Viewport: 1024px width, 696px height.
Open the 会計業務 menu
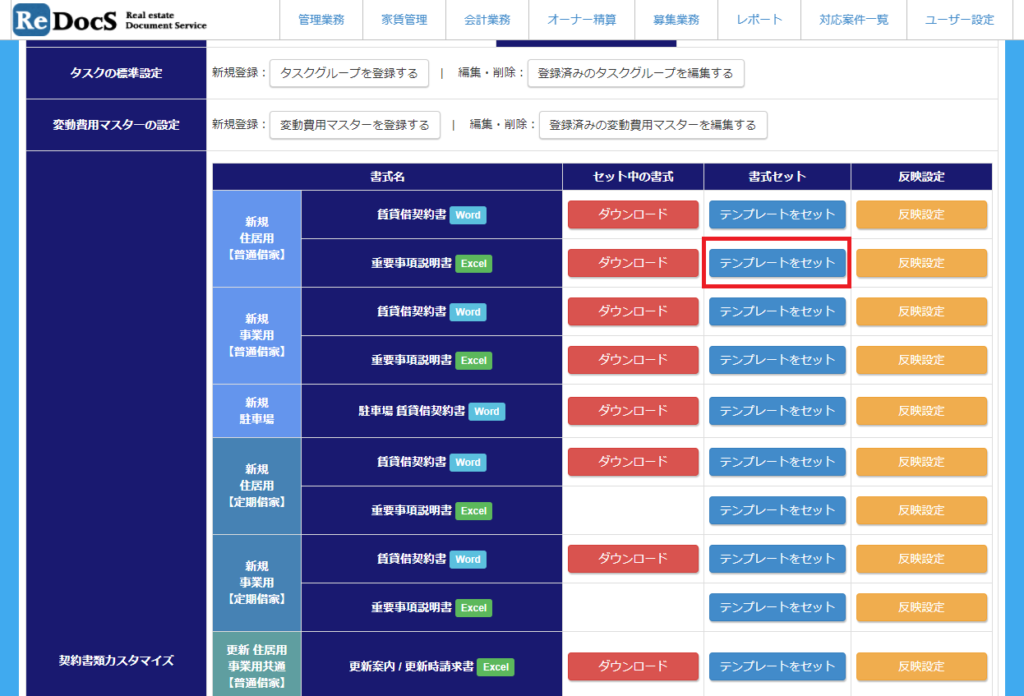[x=487, y=20]
